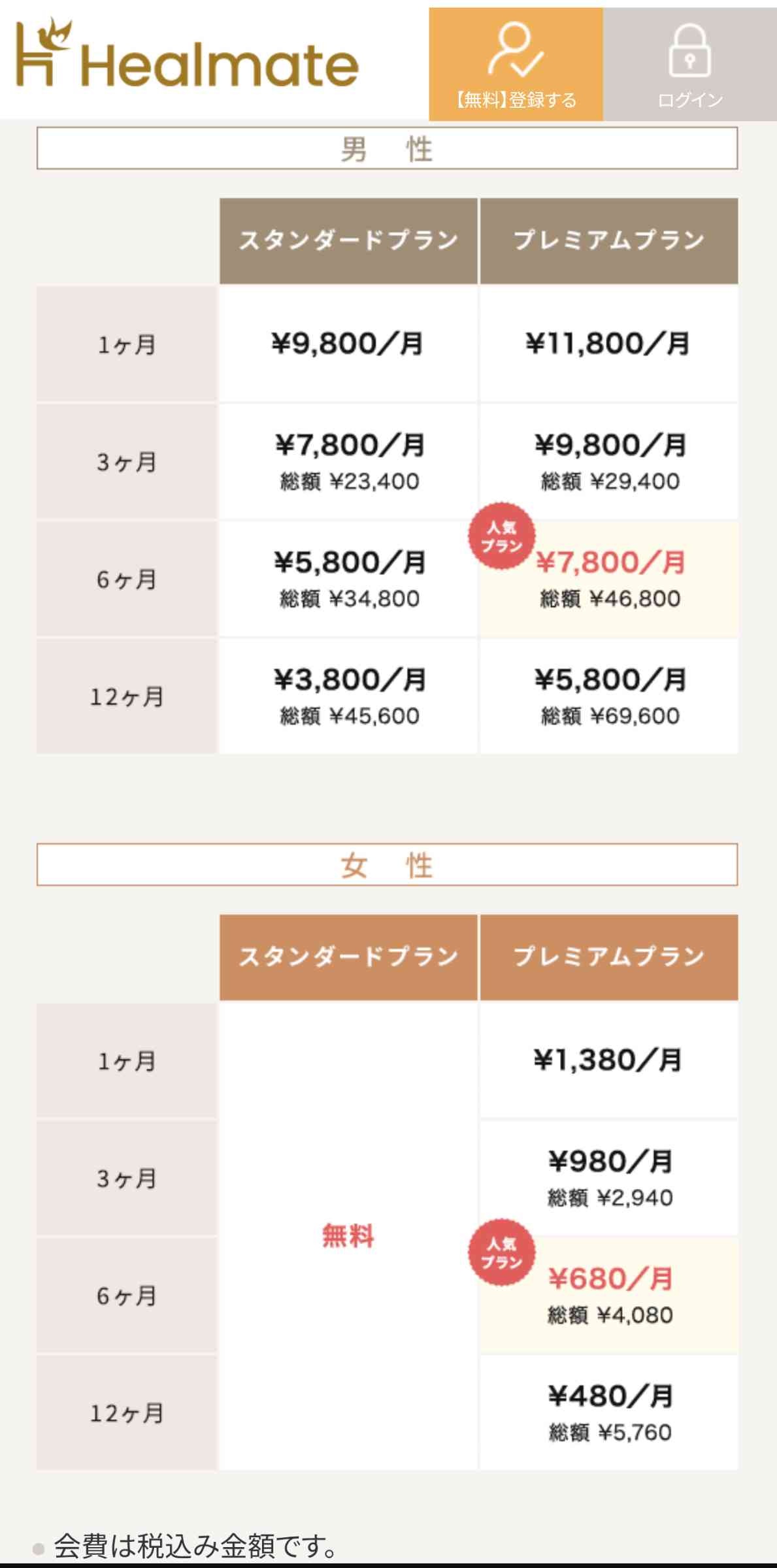This screenshot has width=777, height=1568.
Task: Choose men's 12-month ¥3,800 standard plan
Action: pos(348,695)
